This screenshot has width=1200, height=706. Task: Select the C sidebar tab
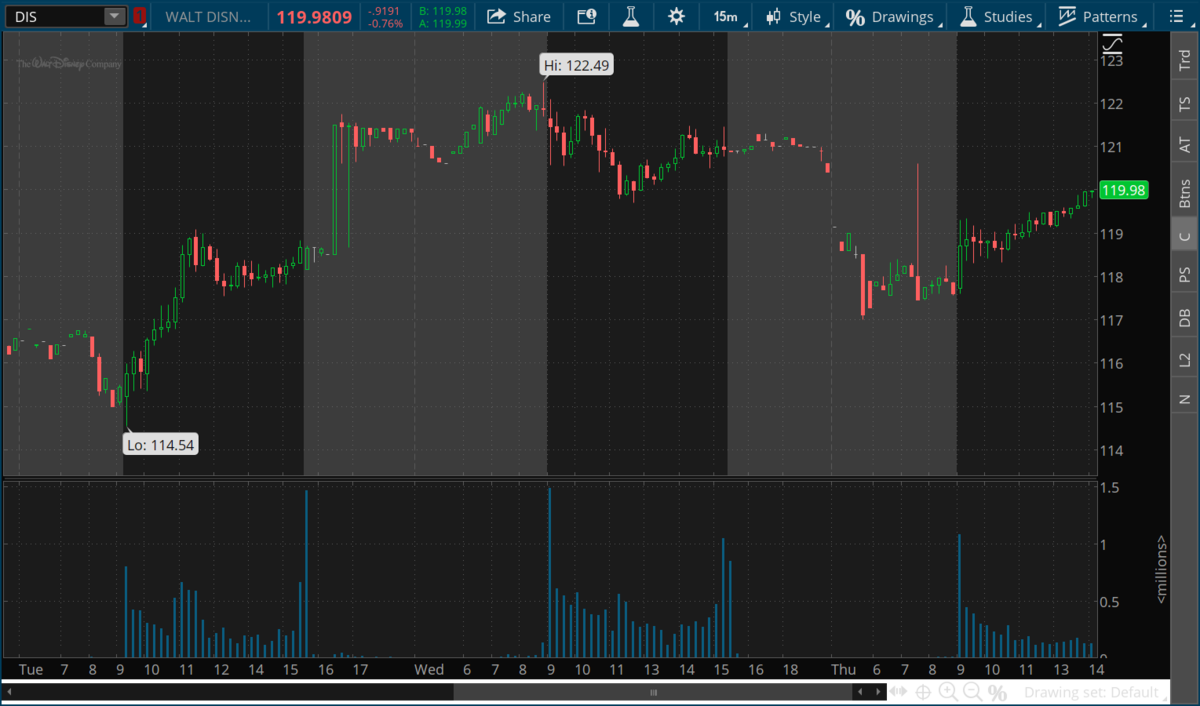1185,236
